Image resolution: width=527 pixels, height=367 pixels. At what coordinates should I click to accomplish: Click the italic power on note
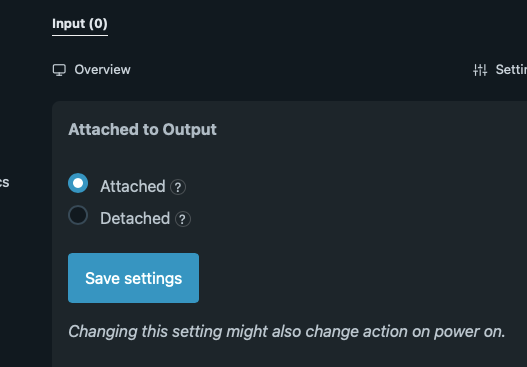[x=287, y=332]
